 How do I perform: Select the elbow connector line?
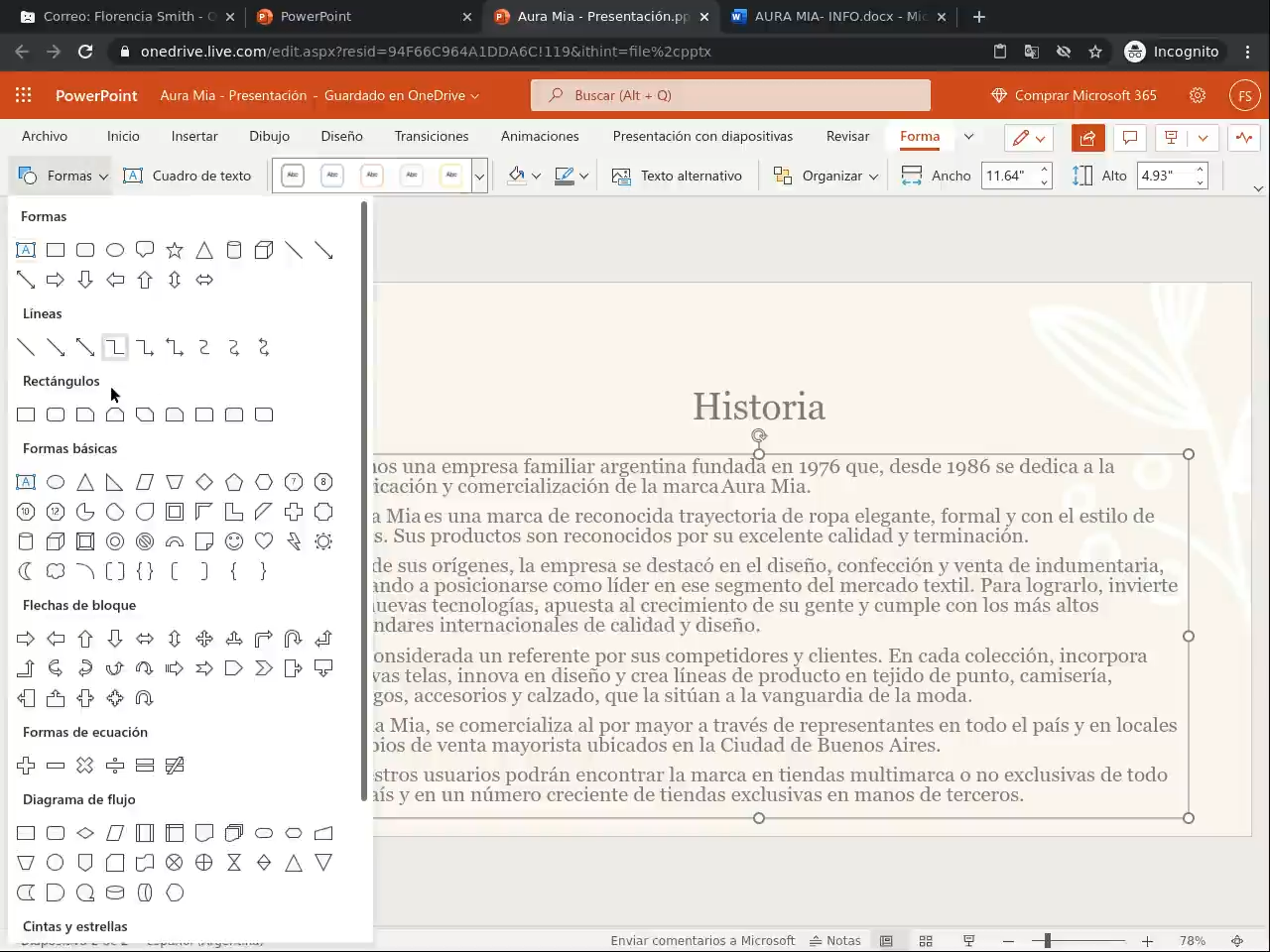115,347
